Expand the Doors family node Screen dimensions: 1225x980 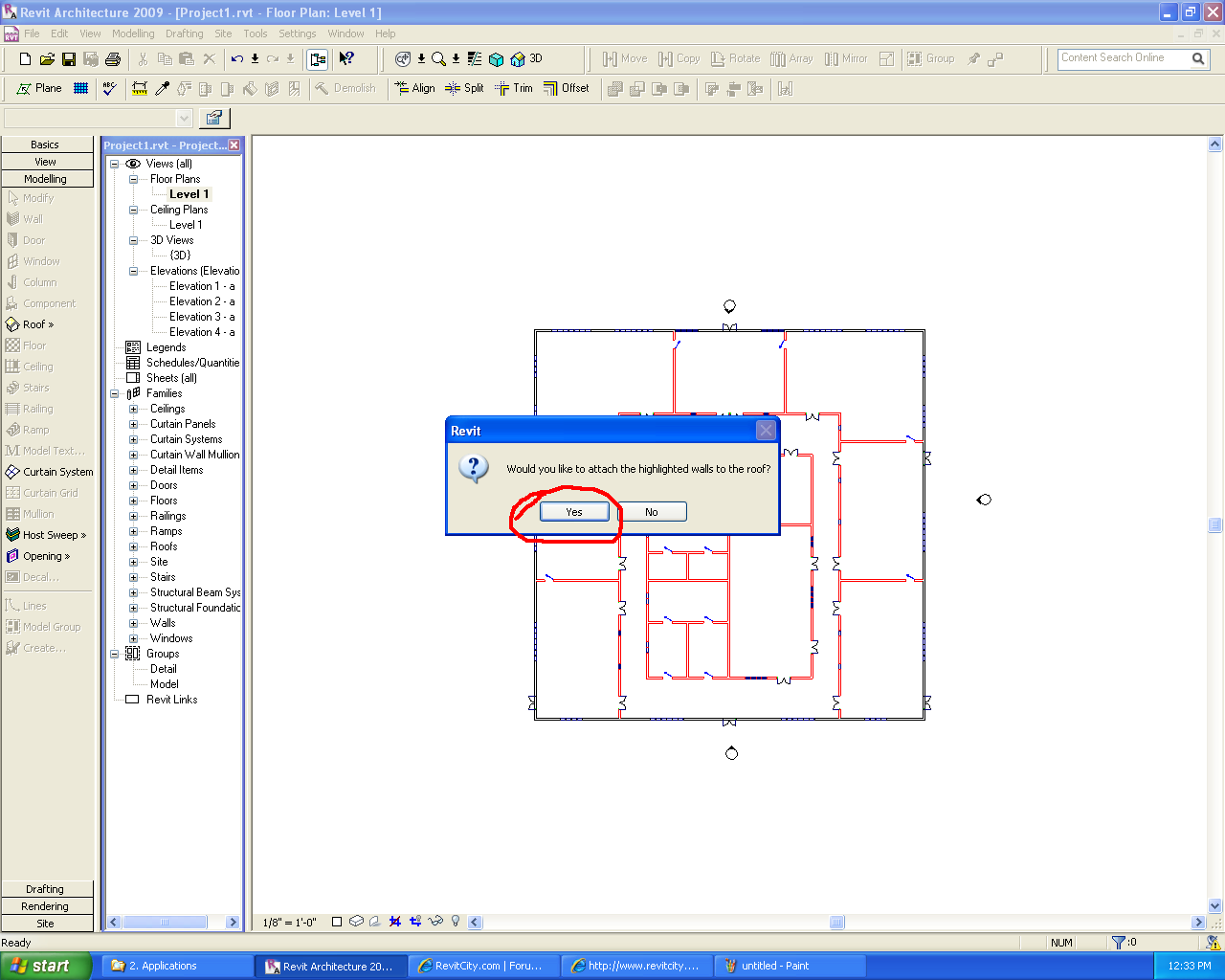coord(134,485)
